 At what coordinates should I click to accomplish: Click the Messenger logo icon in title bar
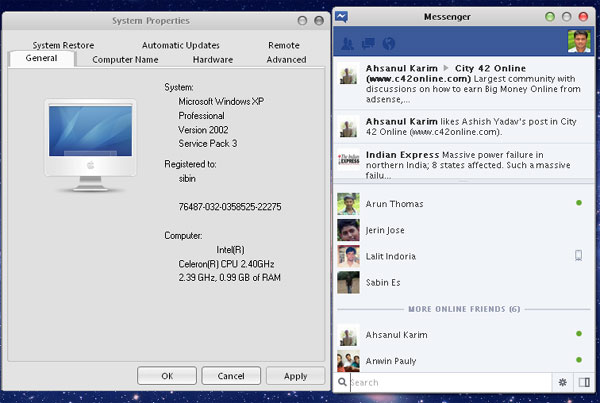(x=341, y=17)
